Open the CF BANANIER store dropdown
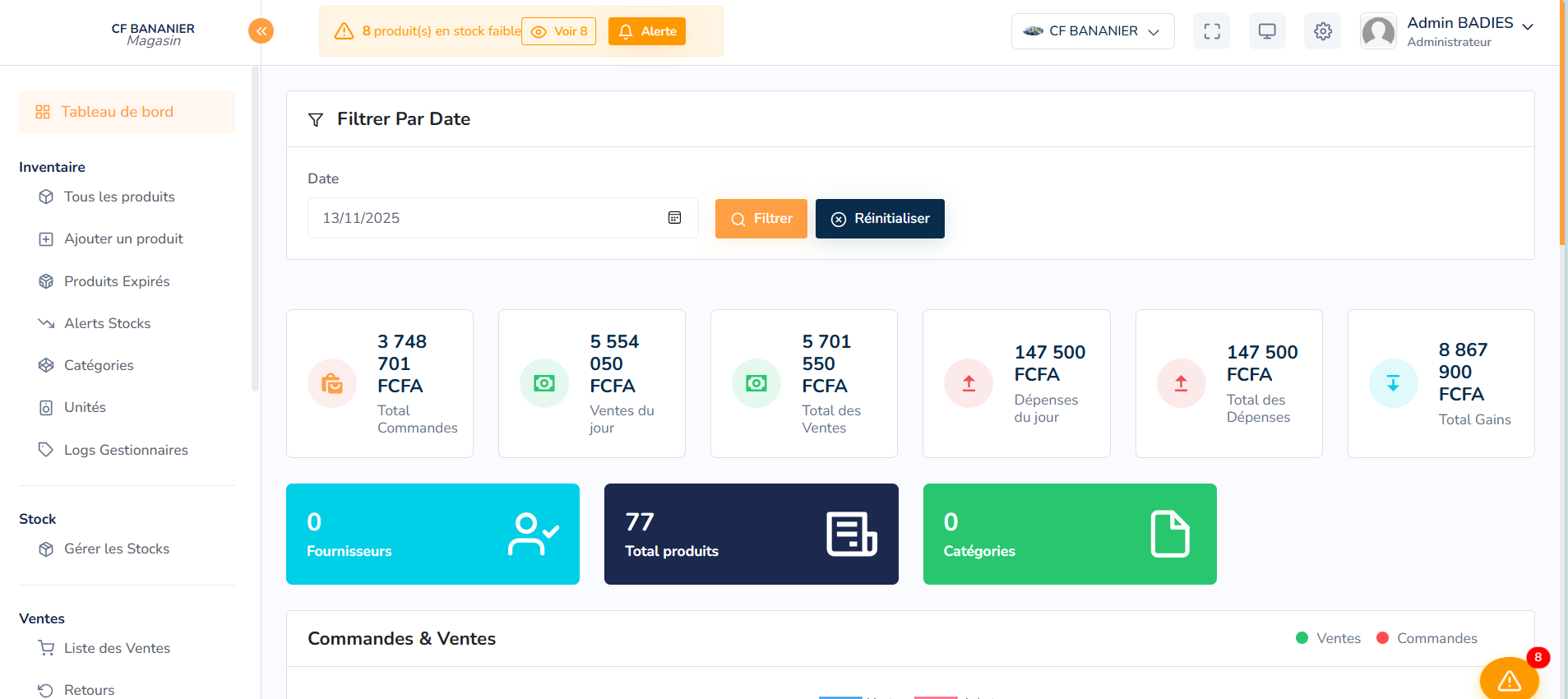The height and width of the screenshot is (699, 1568). [1092, 31]
